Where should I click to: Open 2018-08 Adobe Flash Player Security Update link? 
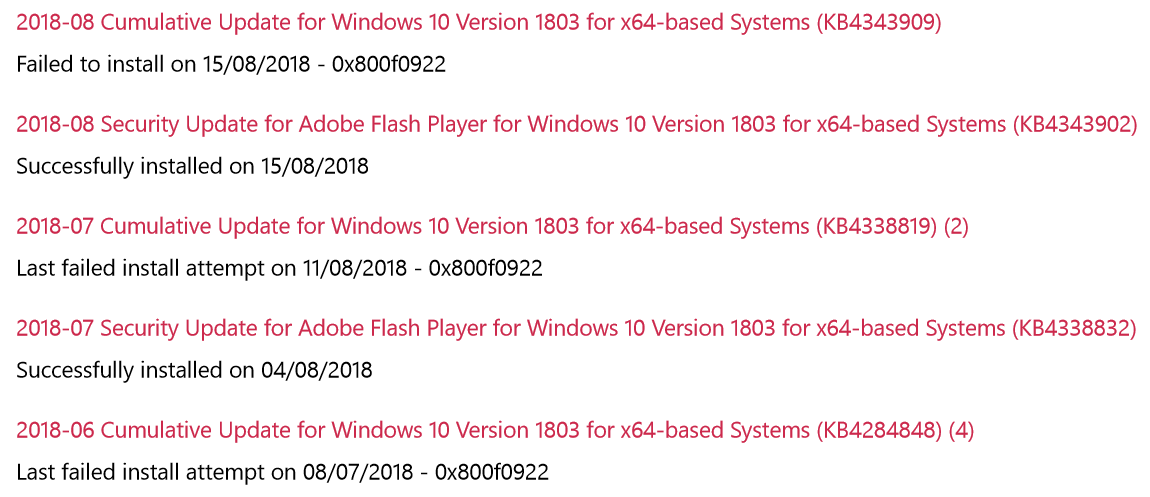(576, 125)
